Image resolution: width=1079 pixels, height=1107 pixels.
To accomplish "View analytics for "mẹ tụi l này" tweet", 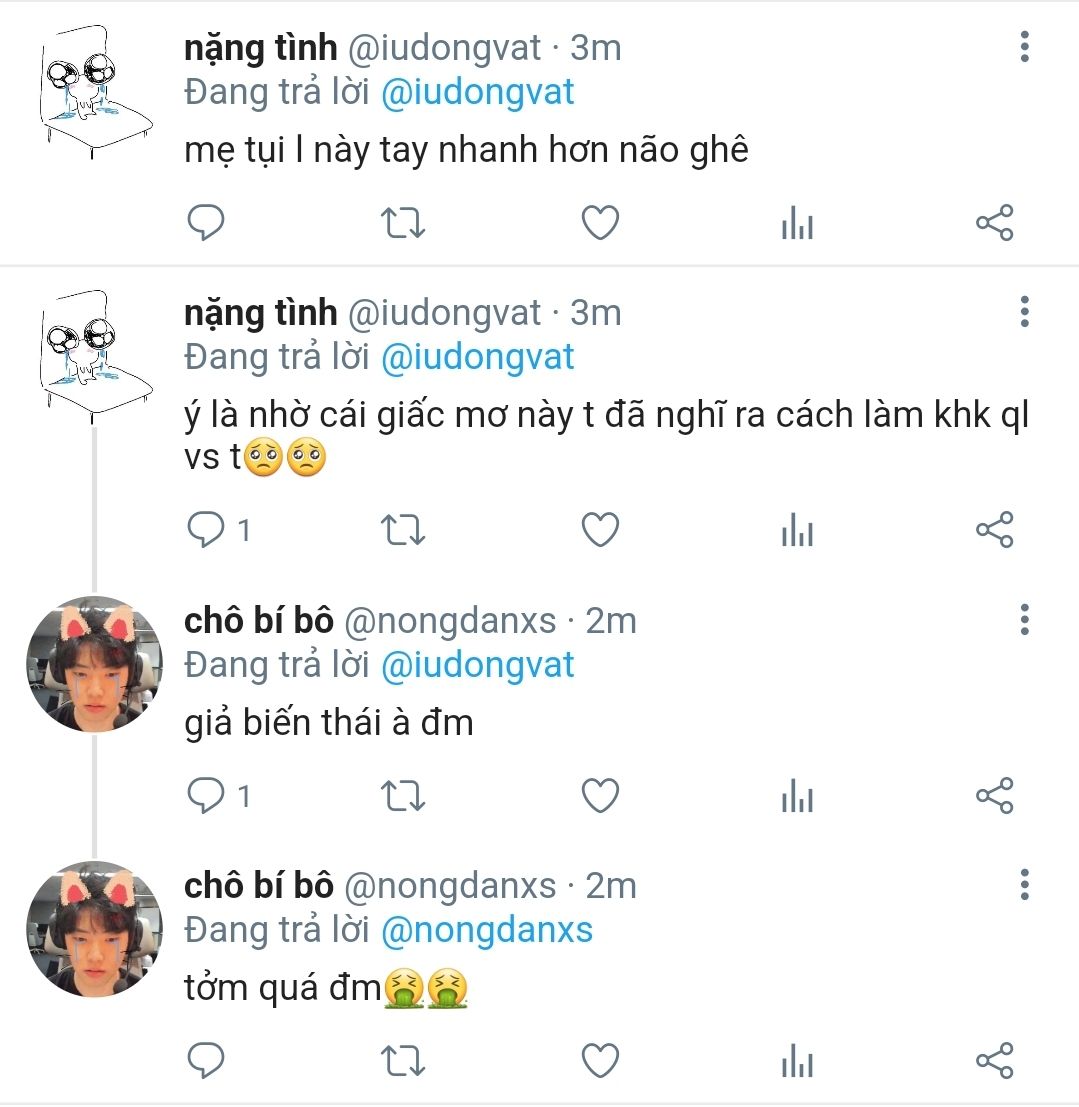I will click(797, 225).
